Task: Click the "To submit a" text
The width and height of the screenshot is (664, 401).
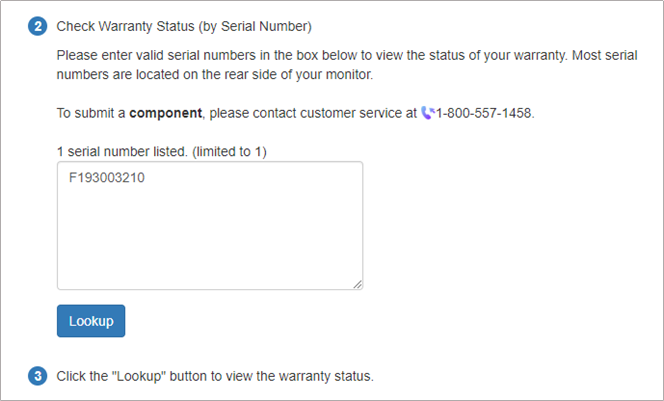Action: (x=91, y=113)
